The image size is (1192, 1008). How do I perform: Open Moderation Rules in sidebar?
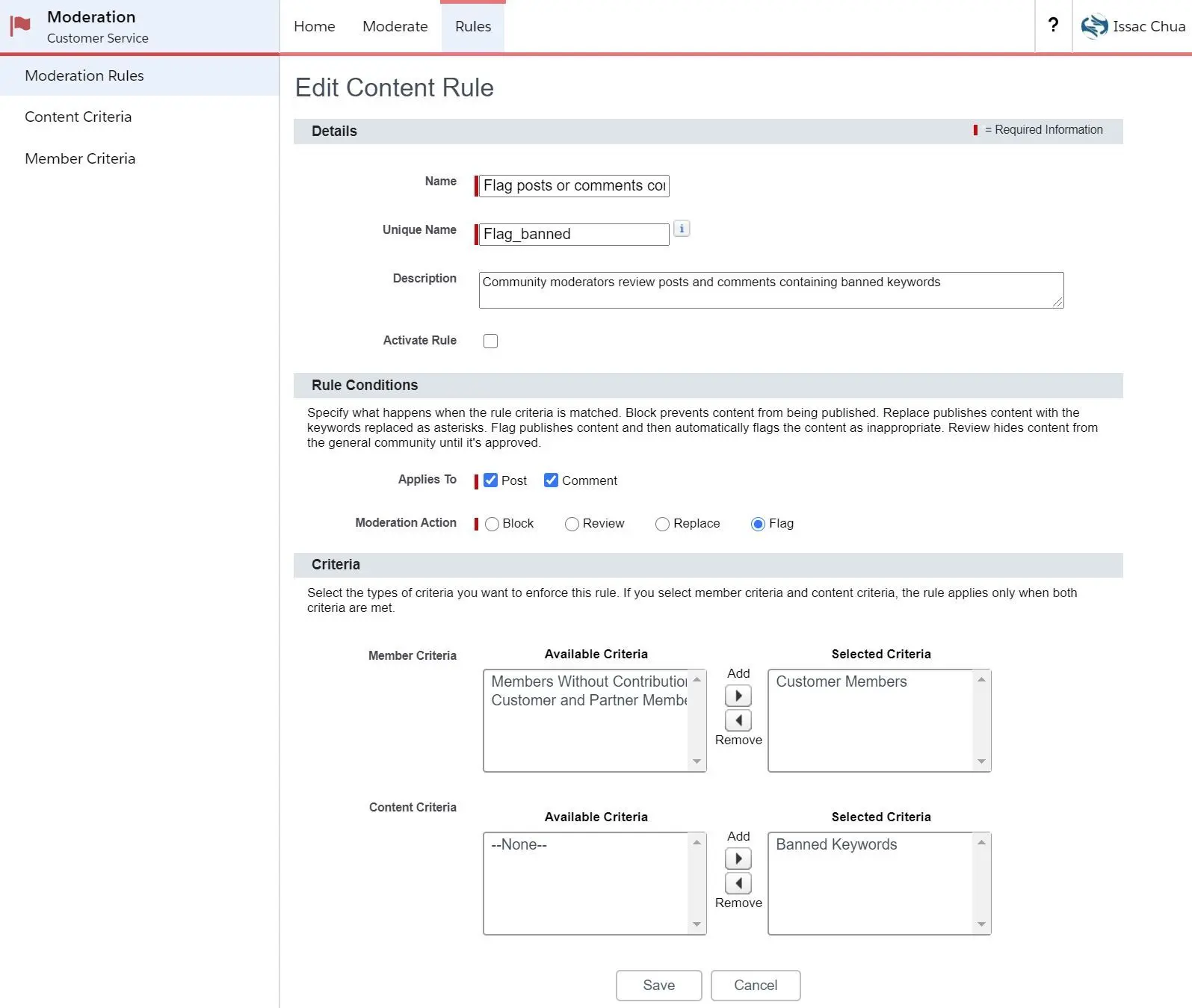pos(140,75)
